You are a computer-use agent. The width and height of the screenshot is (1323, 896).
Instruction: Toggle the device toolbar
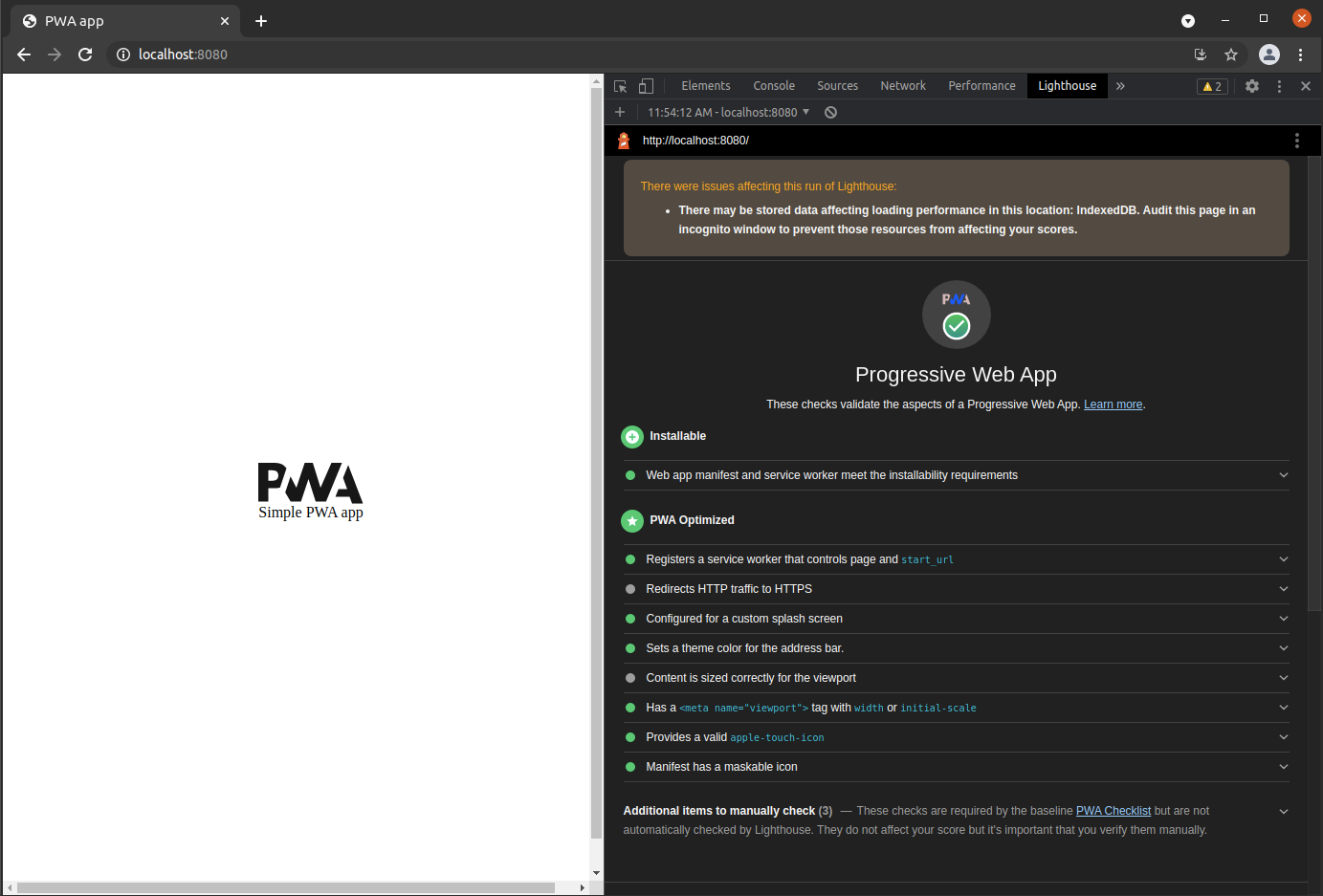coord(646,86)
